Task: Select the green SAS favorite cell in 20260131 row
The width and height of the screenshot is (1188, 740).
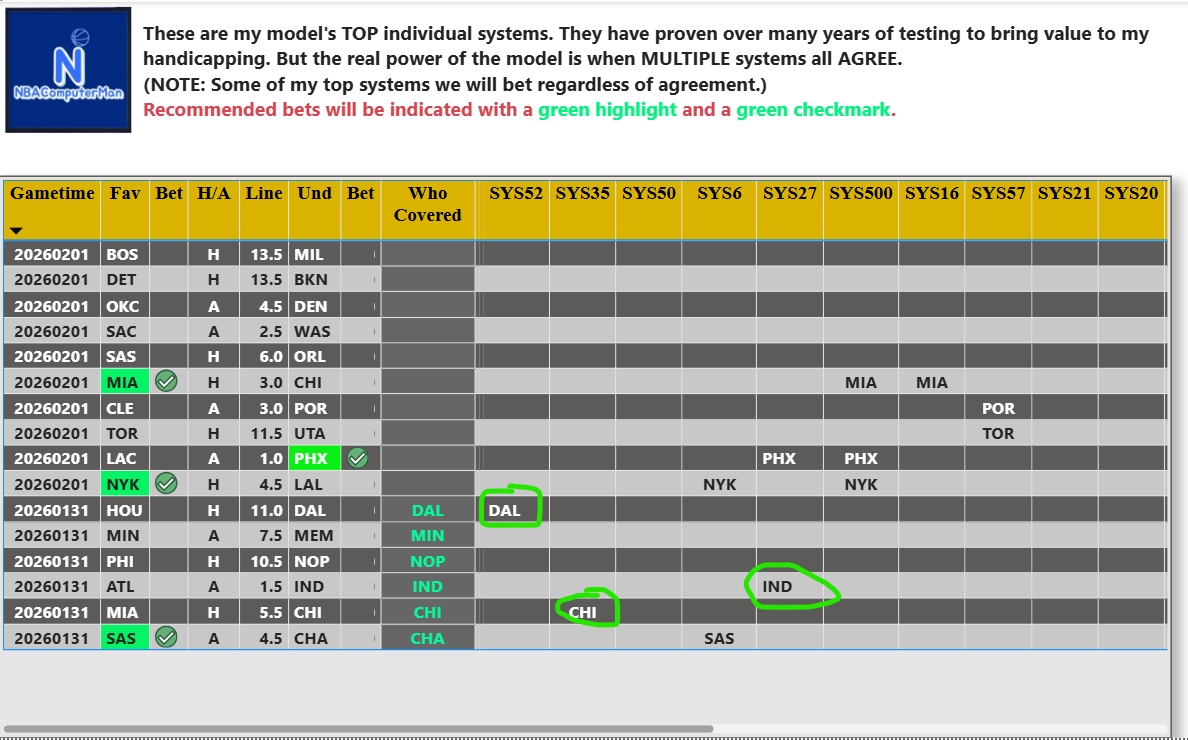Action: tap(124, 638)
